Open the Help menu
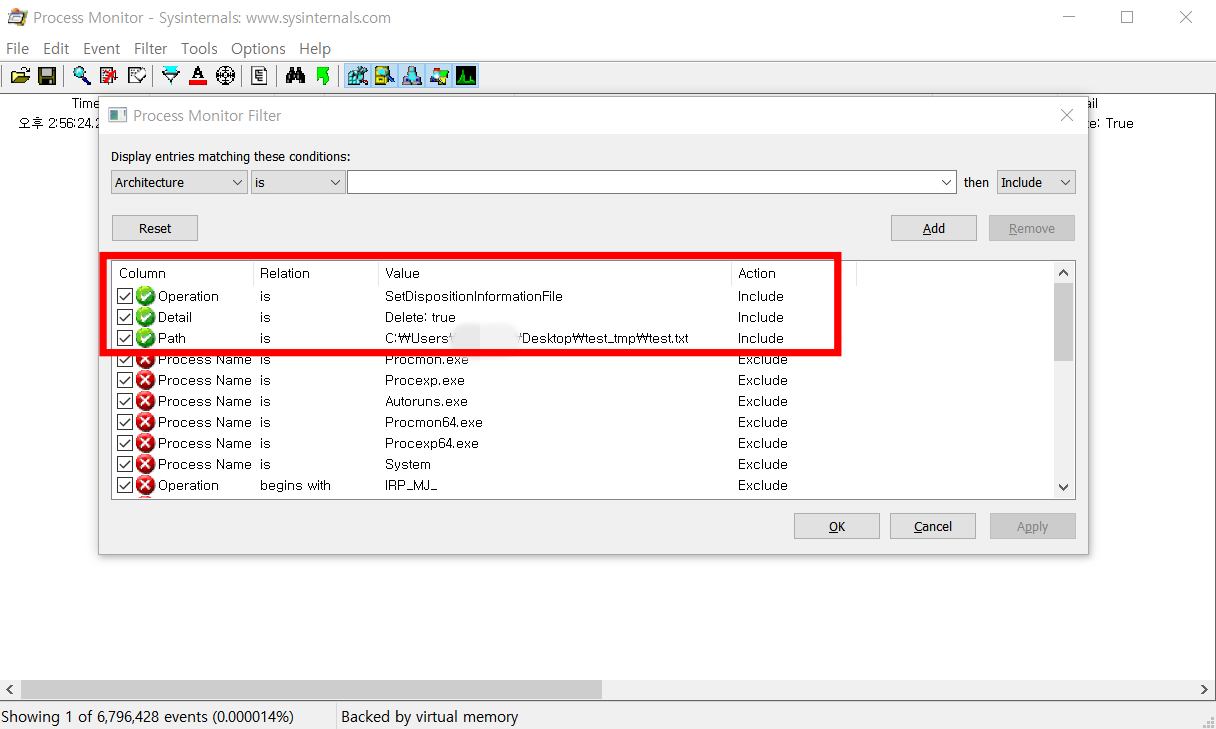Viewport: 1216px width, 729px height. (314, 48)
